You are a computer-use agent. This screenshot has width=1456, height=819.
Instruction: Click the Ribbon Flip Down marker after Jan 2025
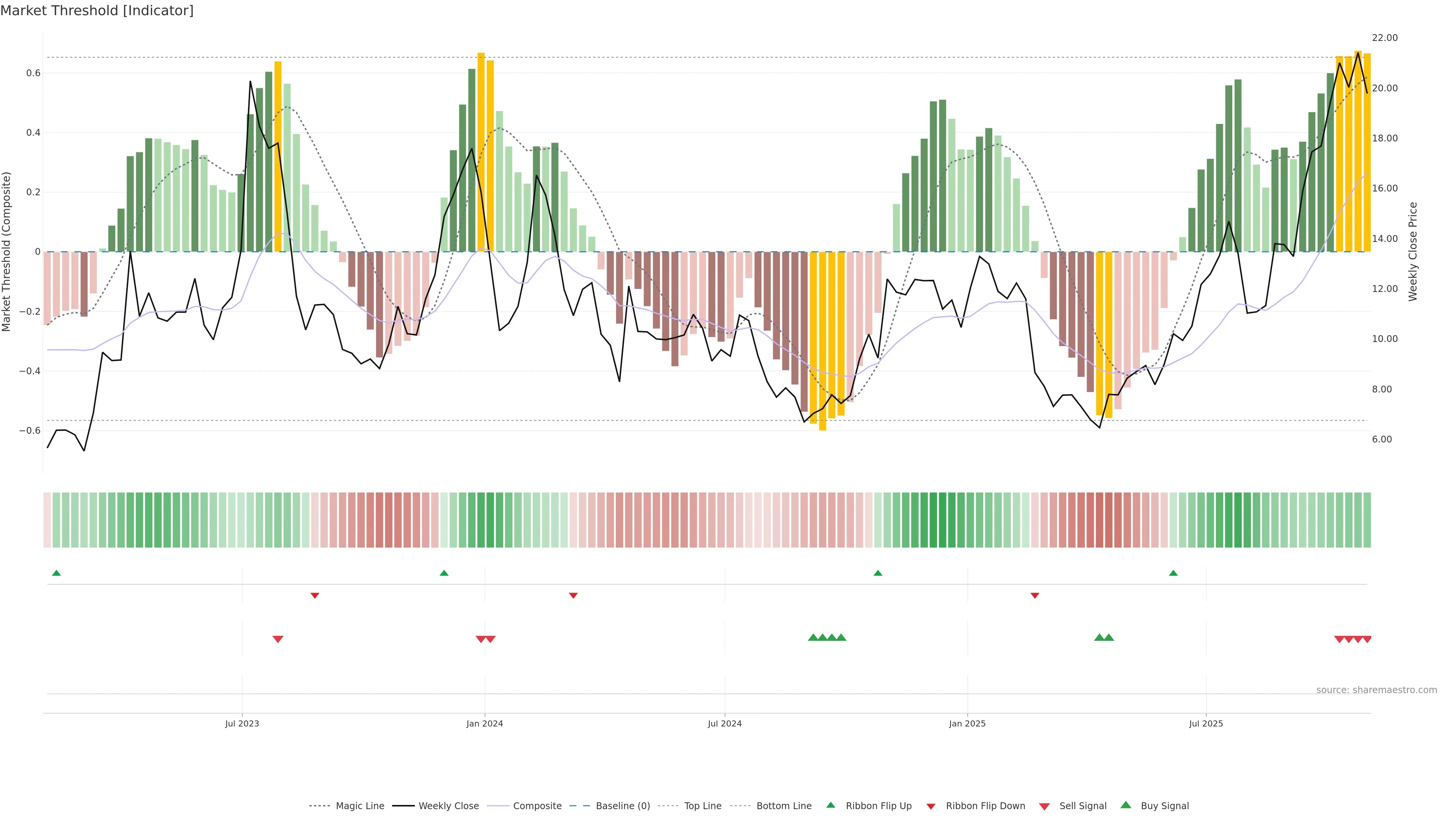tap(1035, 596)
